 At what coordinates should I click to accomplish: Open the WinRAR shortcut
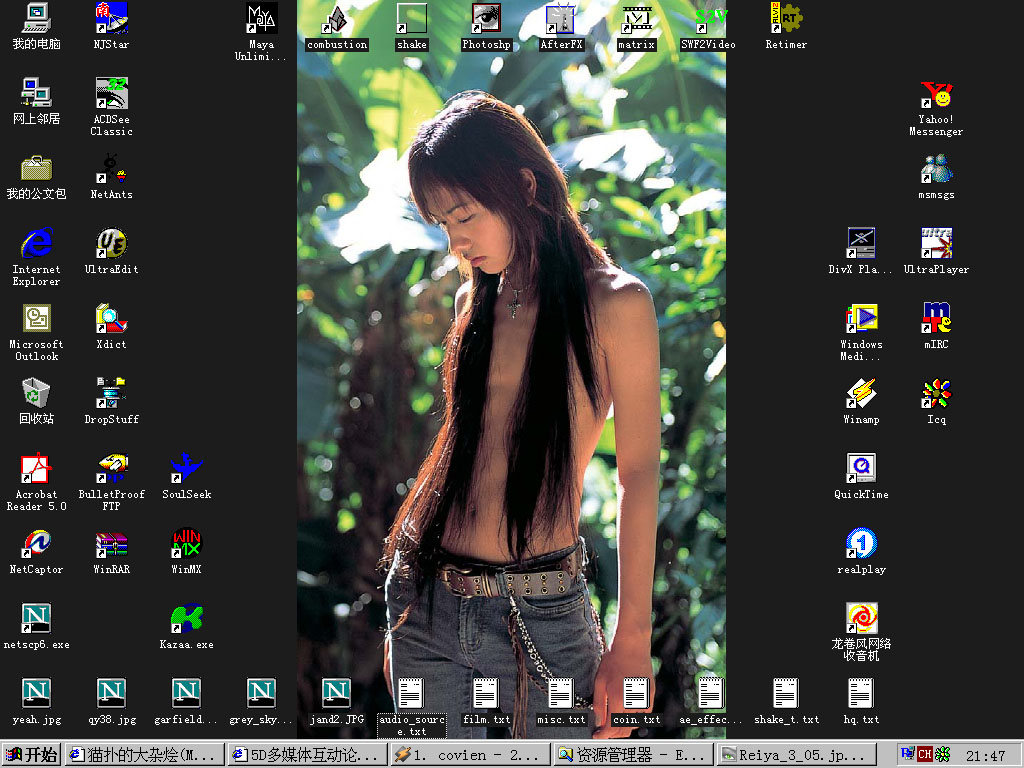(111, 544)
